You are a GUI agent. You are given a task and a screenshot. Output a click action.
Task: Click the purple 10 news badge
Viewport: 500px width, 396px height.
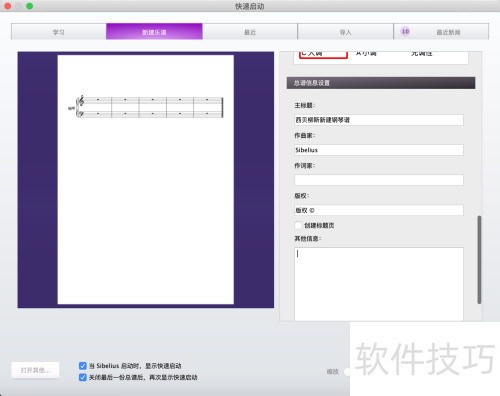pos(405,31)
